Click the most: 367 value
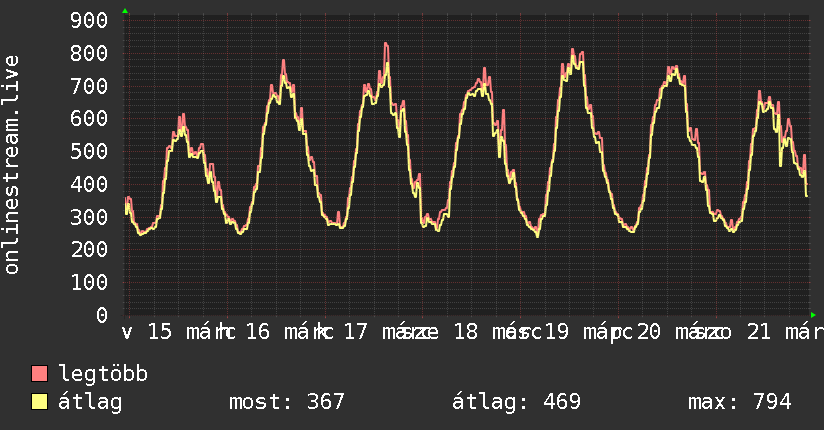The image size is (824, 430). [287, 402]
